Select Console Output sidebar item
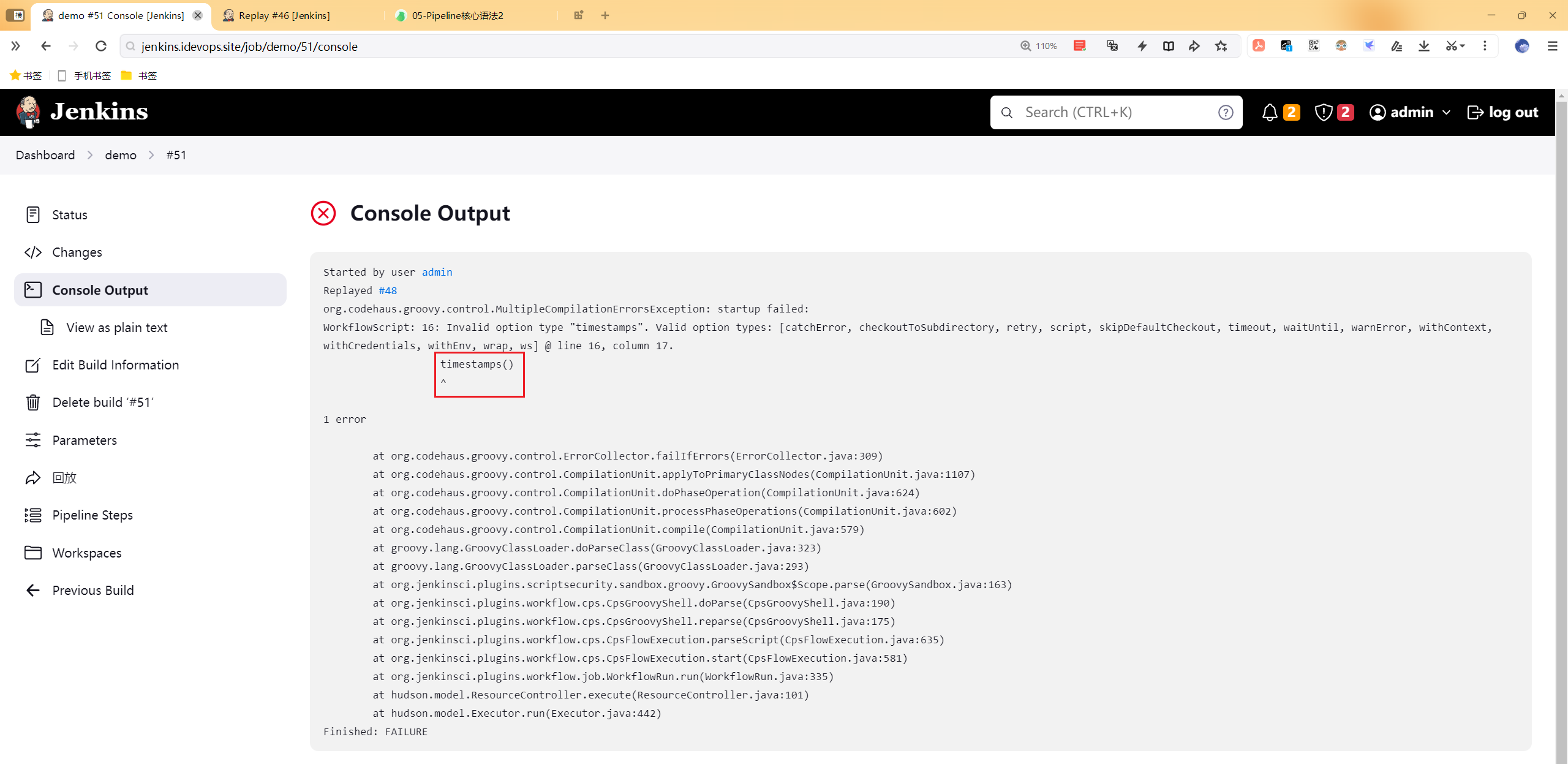This screenshot has width=1568, height=764. pos(150,290)
